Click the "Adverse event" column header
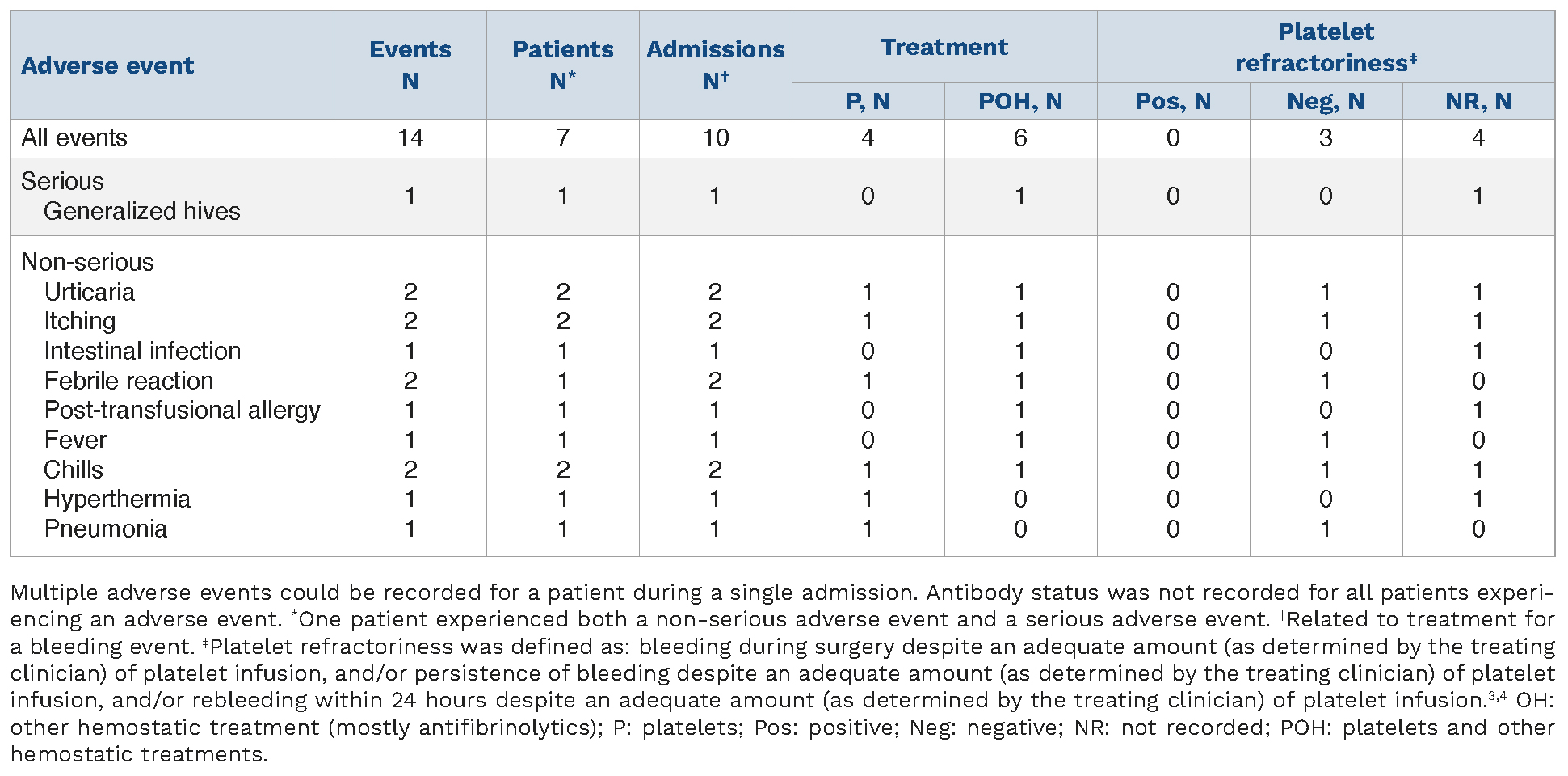 [x=107, y=65]
